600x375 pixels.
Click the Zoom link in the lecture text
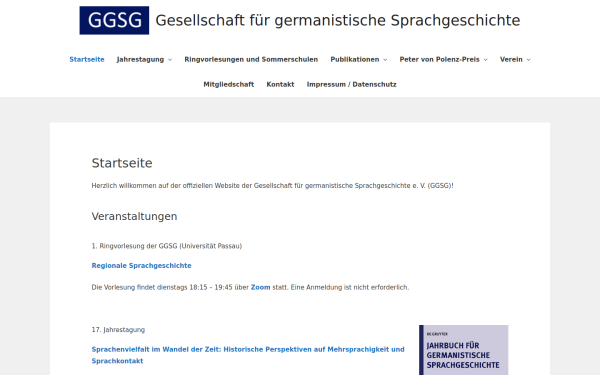coord(260,287)
